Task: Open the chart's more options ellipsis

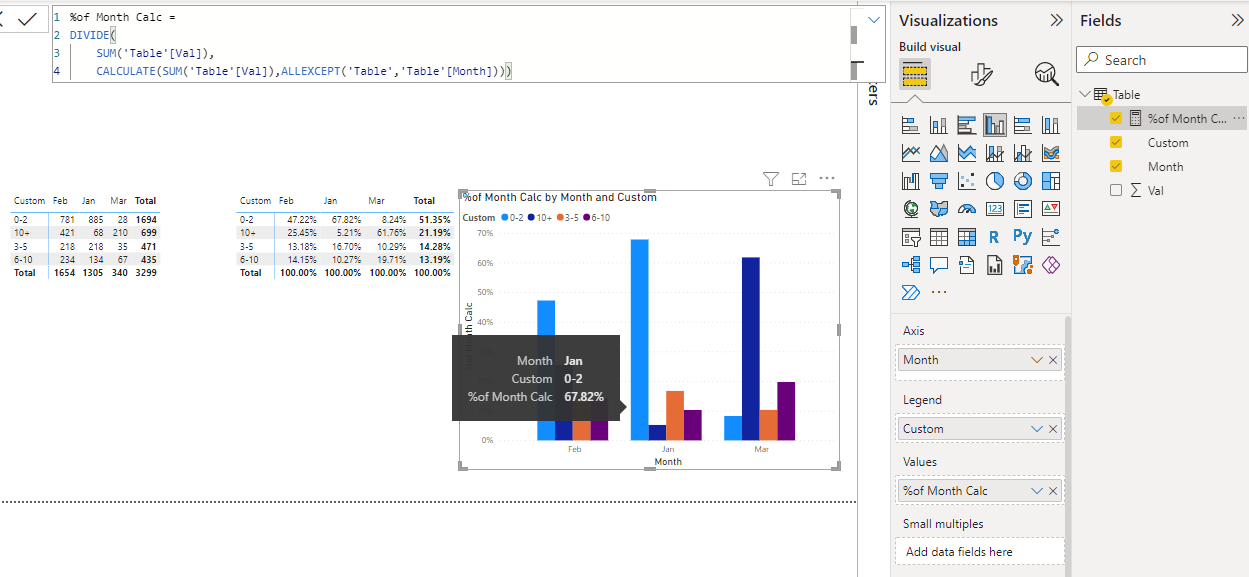Action: (x=826, y=179)
